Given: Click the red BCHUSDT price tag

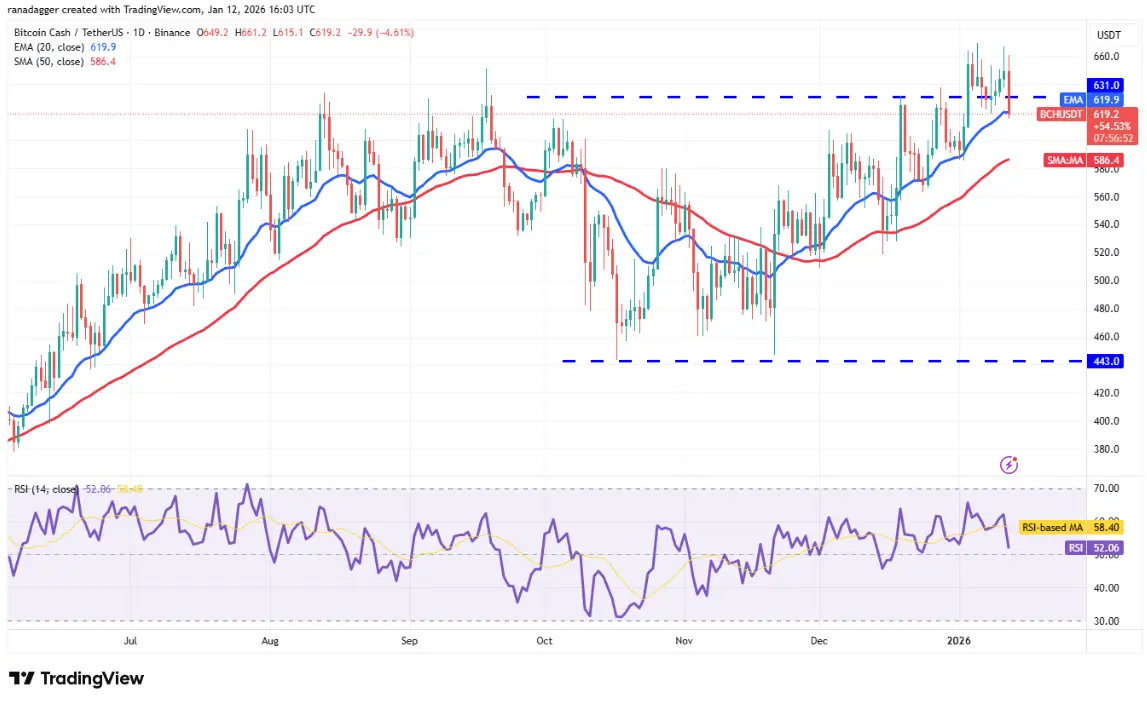Looking at the screenshot, I should click(1060, 115).
